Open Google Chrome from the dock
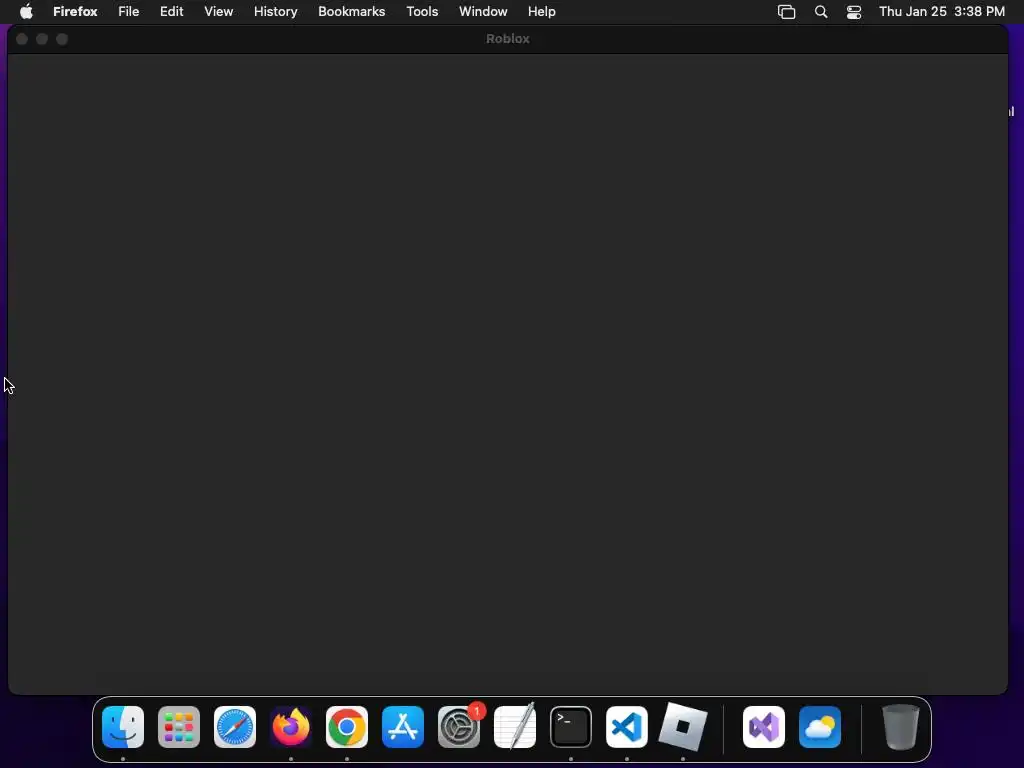The height and width of the screenshot is (768, 1024). coord(347,727)
